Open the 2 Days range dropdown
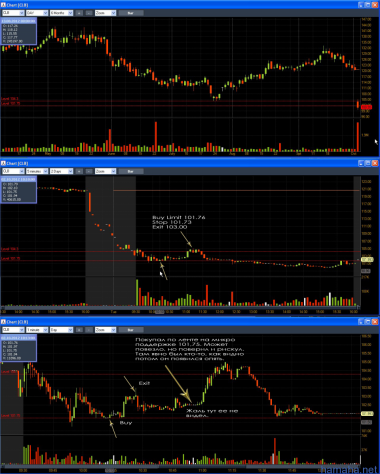The width and height of the screenshot is (380, 474). point(61,171)
